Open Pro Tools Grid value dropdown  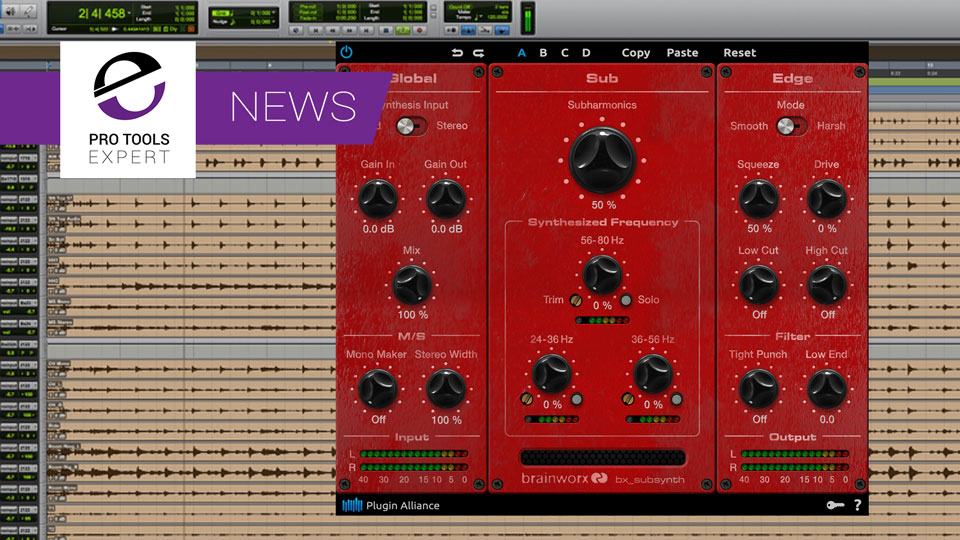pyautogui.click(x=274, y=13)
